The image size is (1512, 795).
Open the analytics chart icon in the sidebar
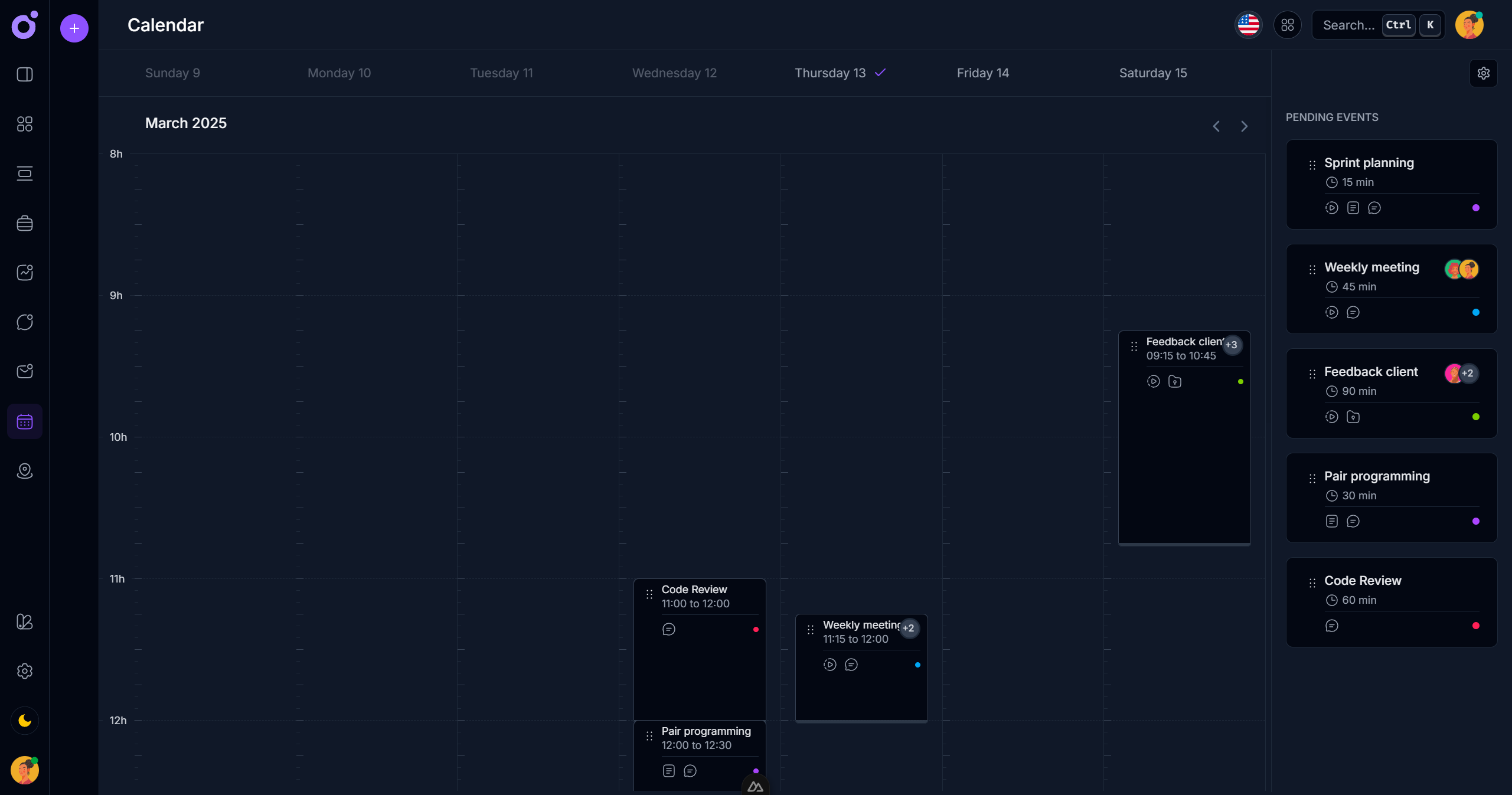coord(24,272)
